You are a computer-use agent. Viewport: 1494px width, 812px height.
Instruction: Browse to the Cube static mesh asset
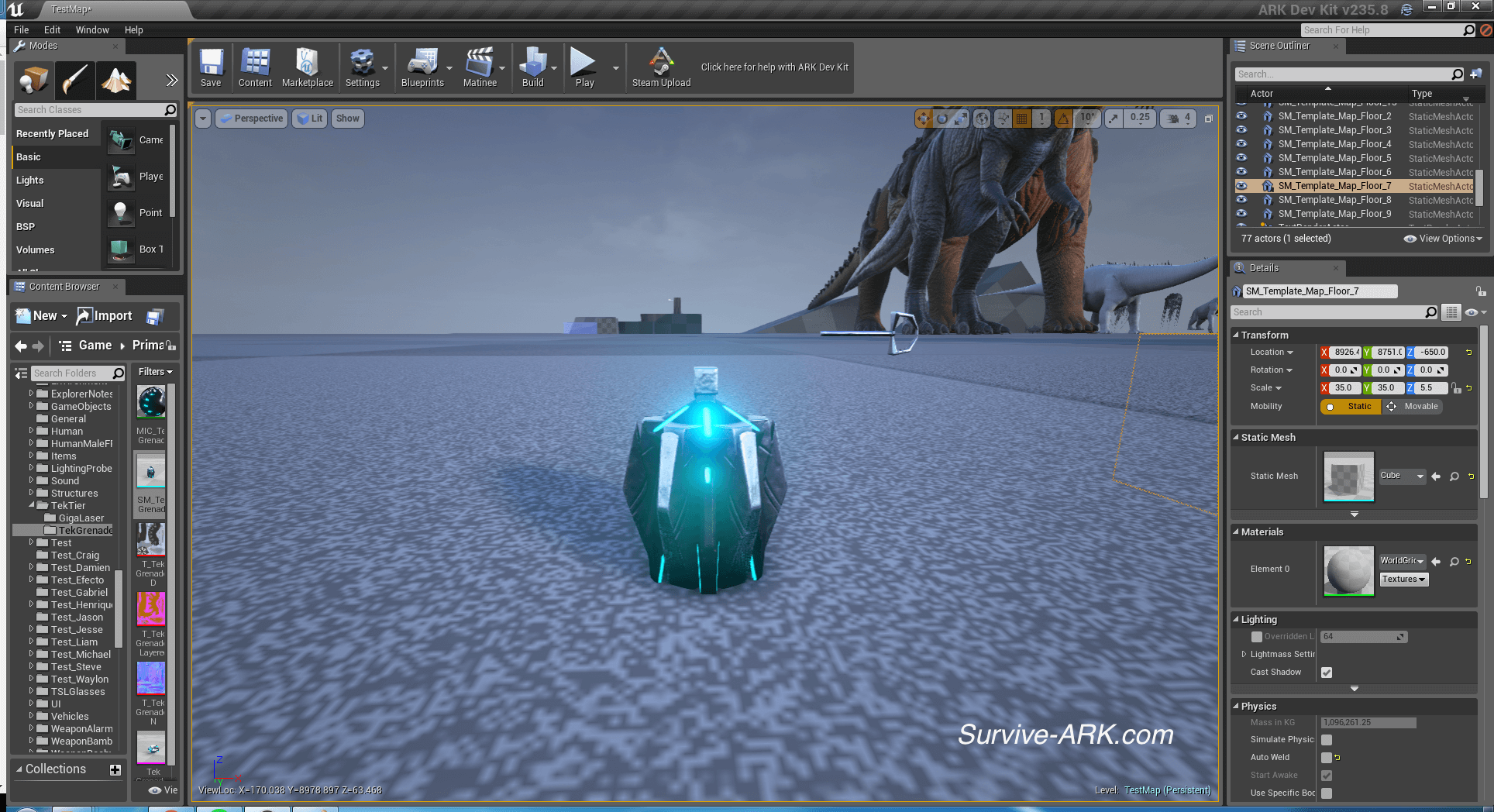(x=1454, y=477)
